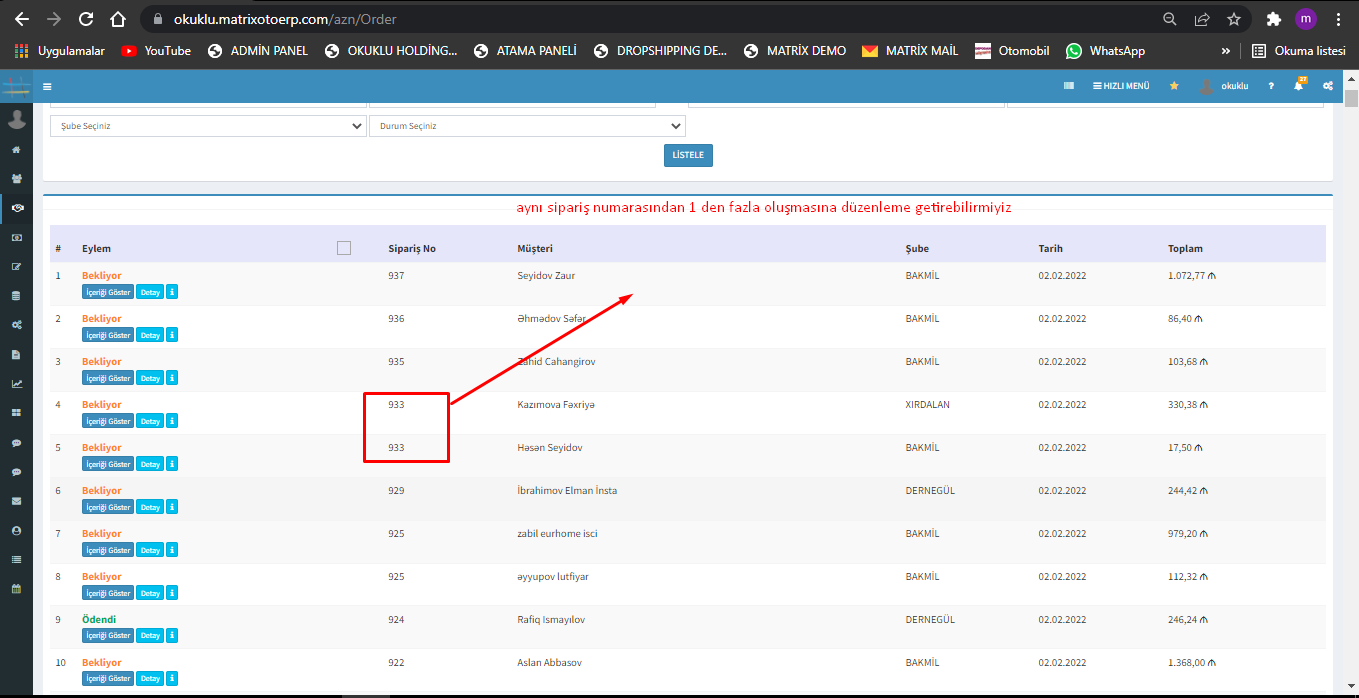Open the HIZLI MENÜ quick menu
The width and height of the screenshot is (1359, 698).
coord(1121,86)
